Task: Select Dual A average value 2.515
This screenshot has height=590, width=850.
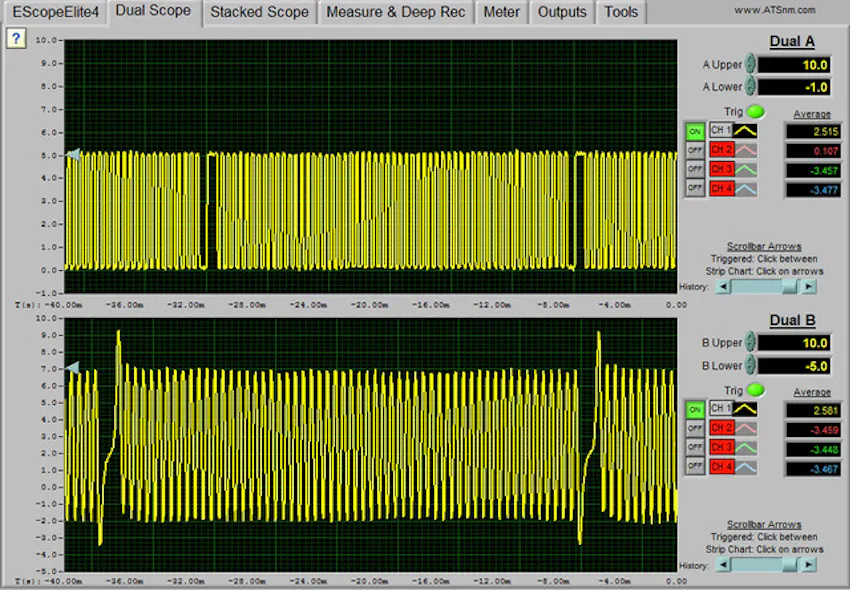Action: click(813, 131)
